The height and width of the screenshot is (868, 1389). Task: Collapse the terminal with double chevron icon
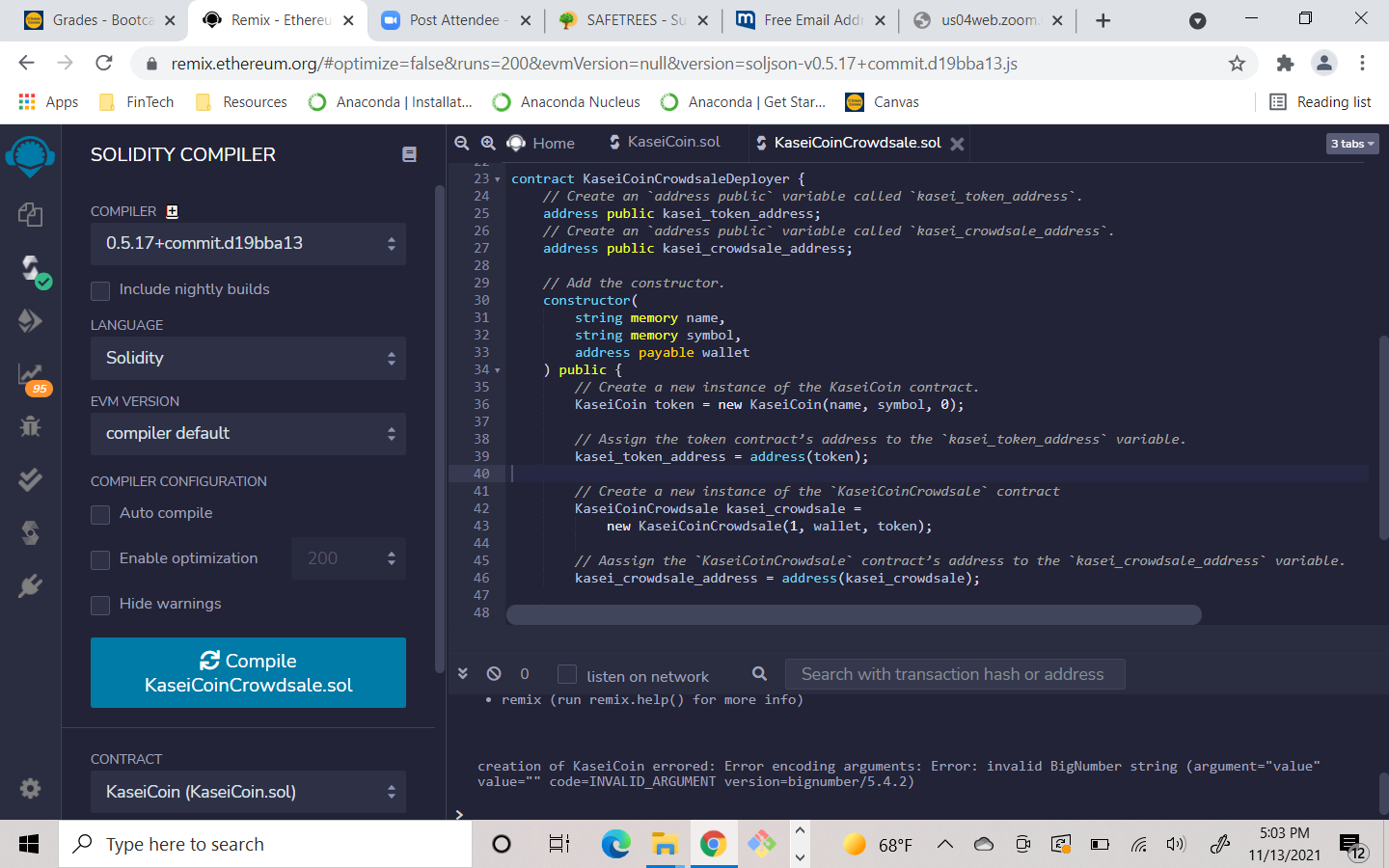coord(462,674)
